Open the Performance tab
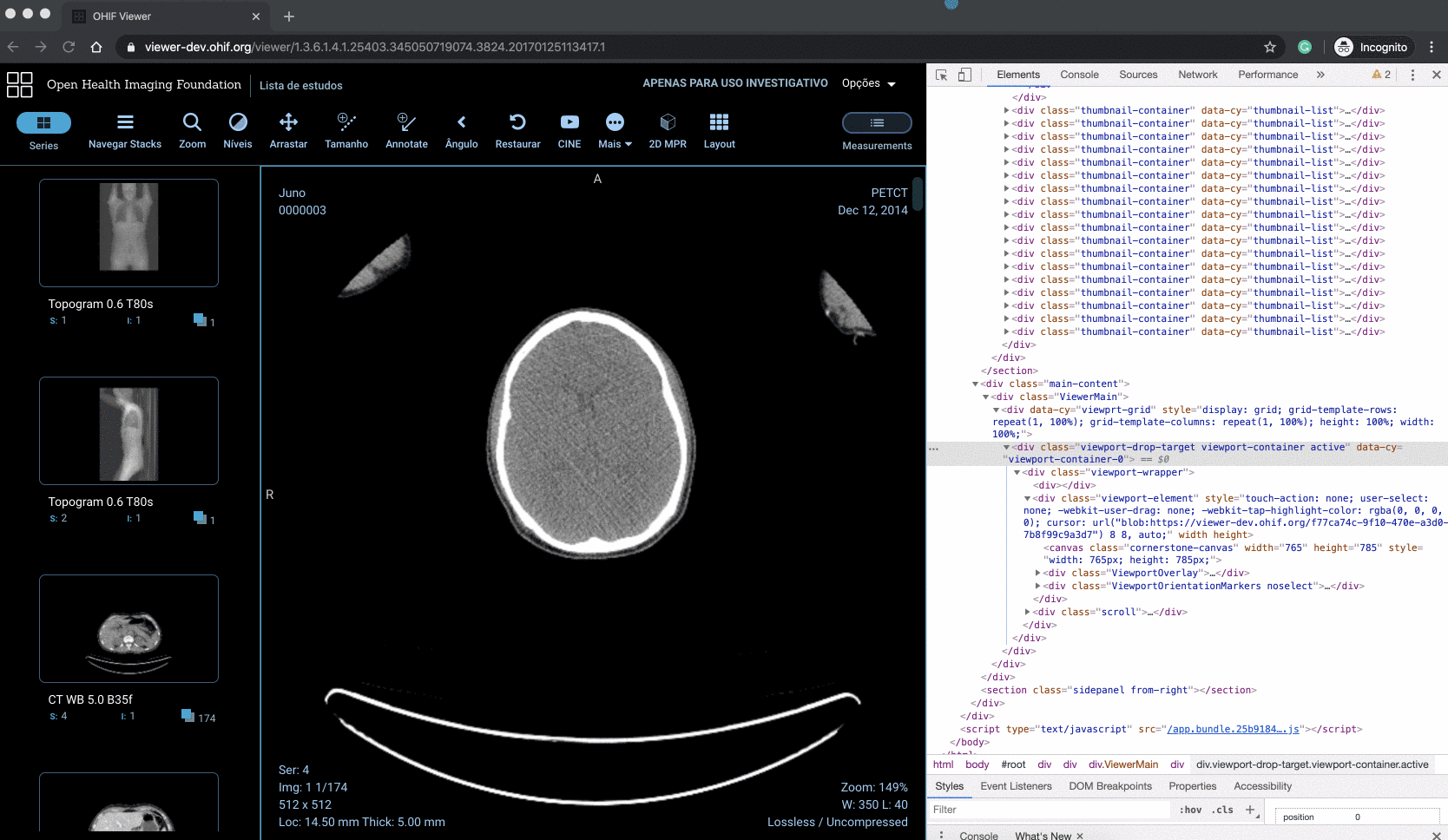 [x=1267, y=75]
